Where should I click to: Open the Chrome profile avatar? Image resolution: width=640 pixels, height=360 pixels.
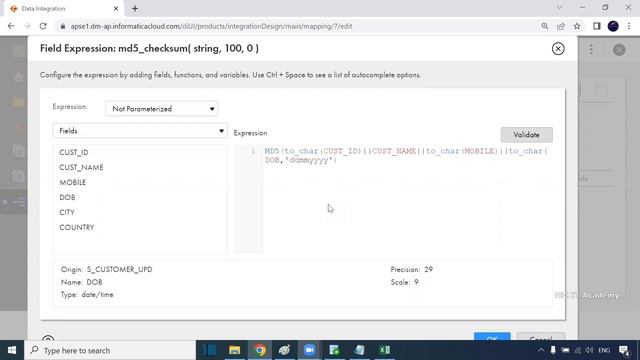pos(613,26)
